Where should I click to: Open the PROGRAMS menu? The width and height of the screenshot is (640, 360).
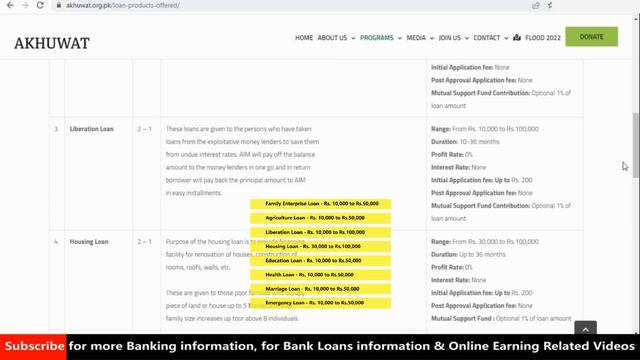(376, 38)
